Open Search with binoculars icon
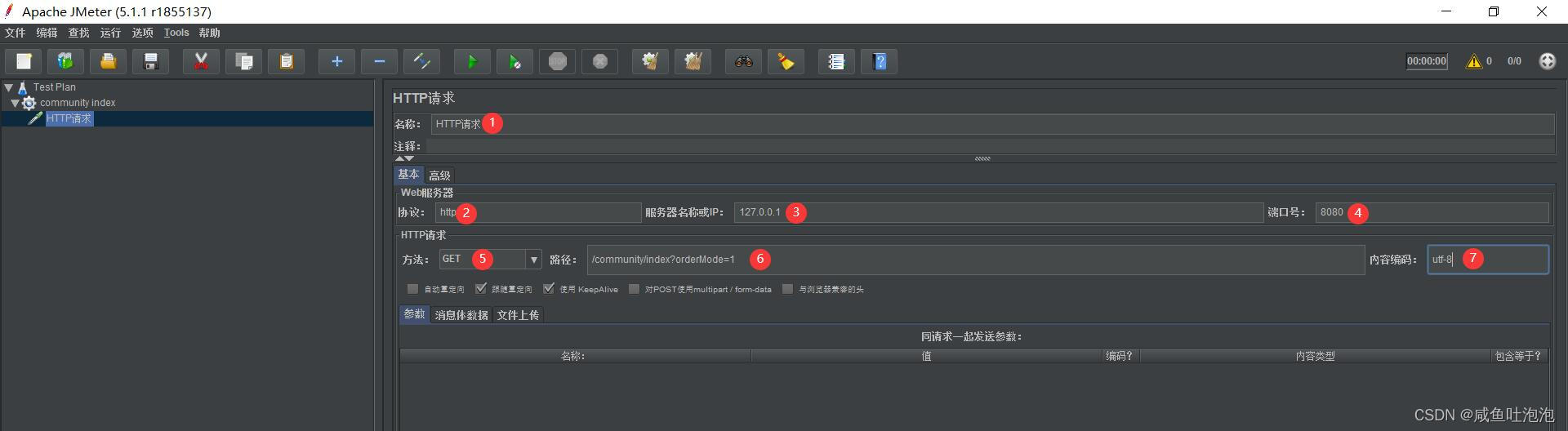1568x431 pixels. [x=743, y=61]
